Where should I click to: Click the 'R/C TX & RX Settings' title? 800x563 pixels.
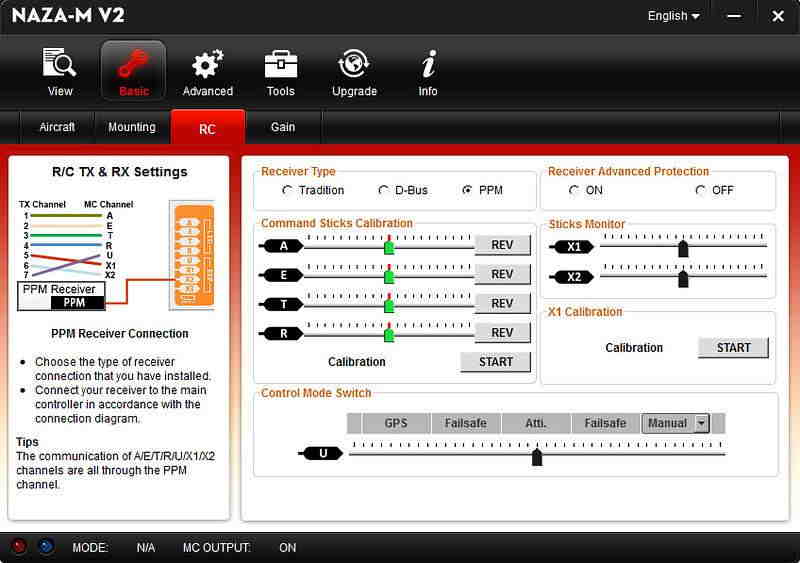tap(120, 172)
